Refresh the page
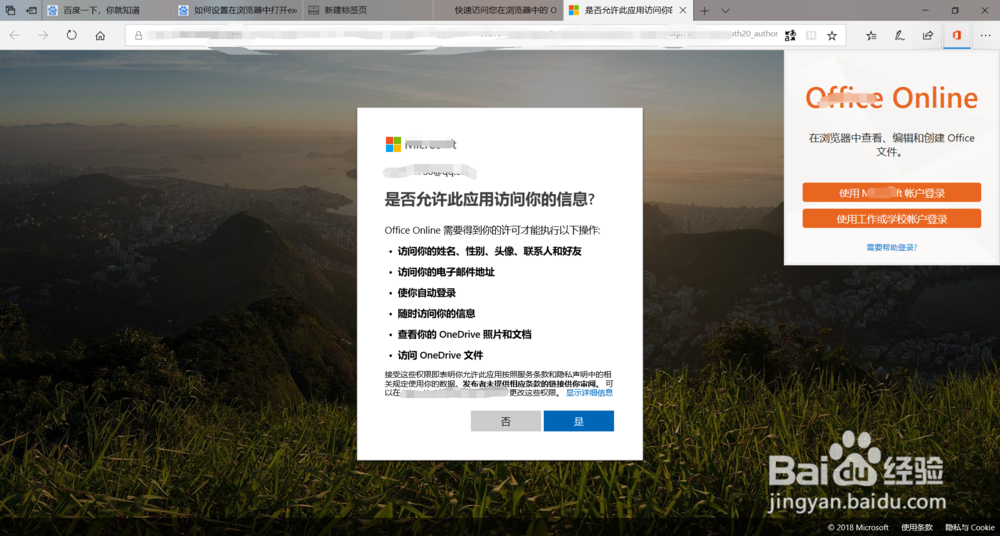The width and height of the screenshot is (1000, 536). click(x=71, y=36)
